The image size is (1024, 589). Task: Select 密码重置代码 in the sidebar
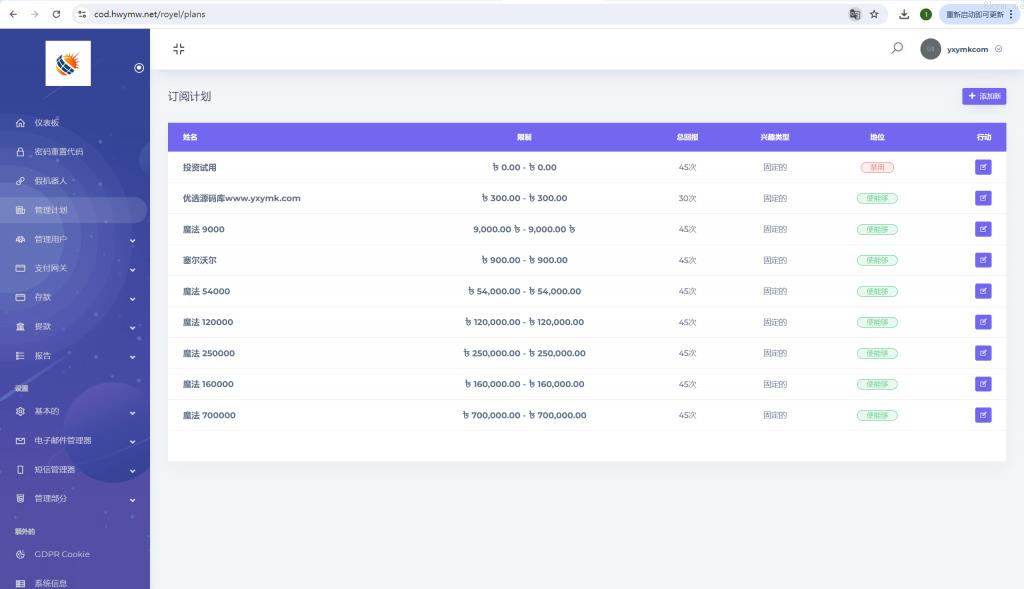coord(58,152)
